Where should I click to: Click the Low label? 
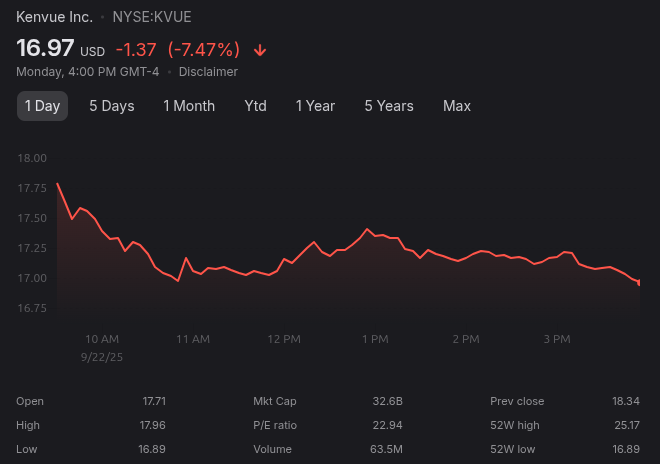[27, 449]
